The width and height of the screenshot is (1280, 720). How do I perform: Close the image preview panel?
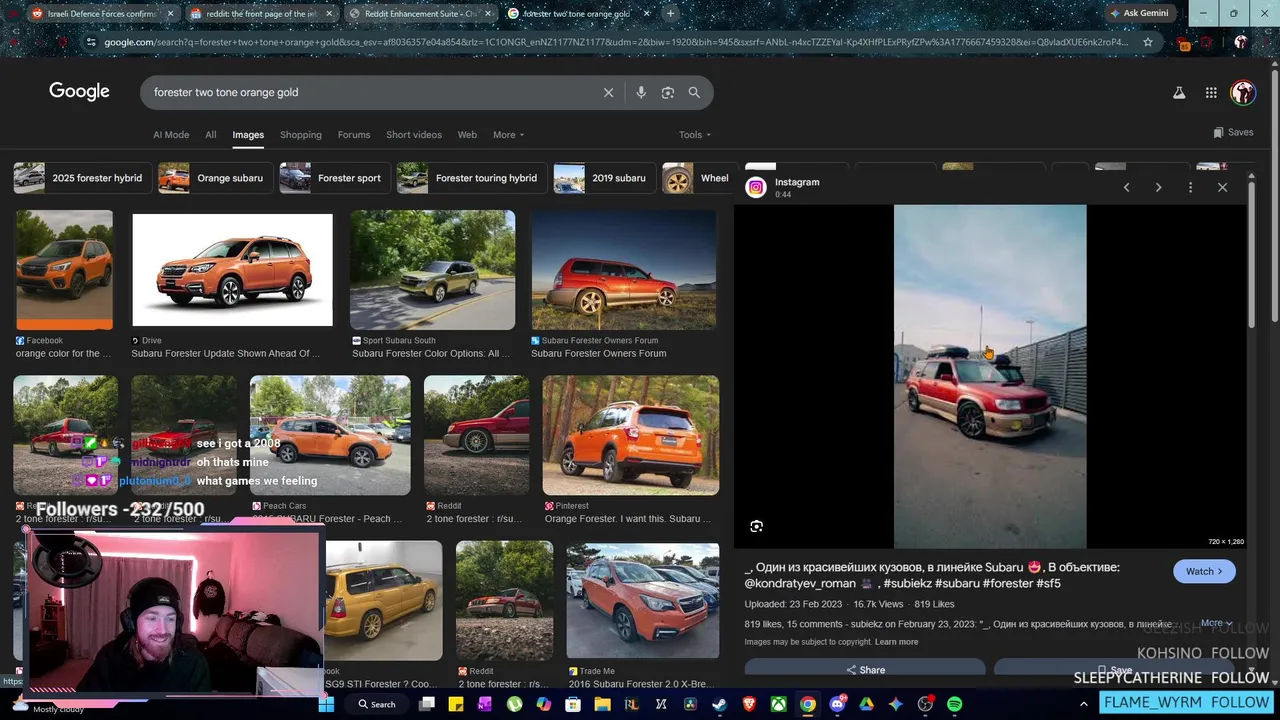click(1222, 187)
